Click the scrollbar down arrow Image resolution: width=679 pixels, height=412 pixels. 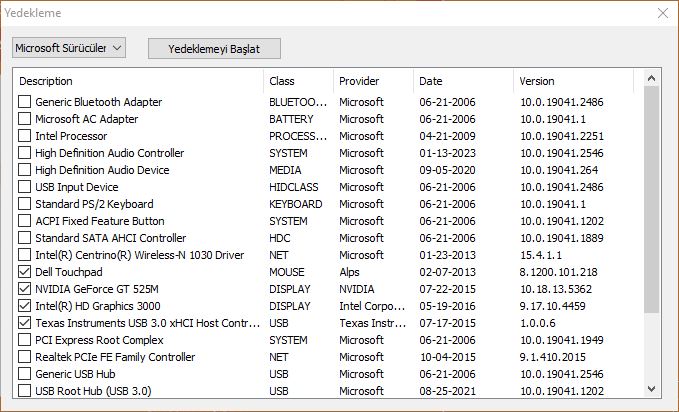pyautogui.click(x=651, y=389)
